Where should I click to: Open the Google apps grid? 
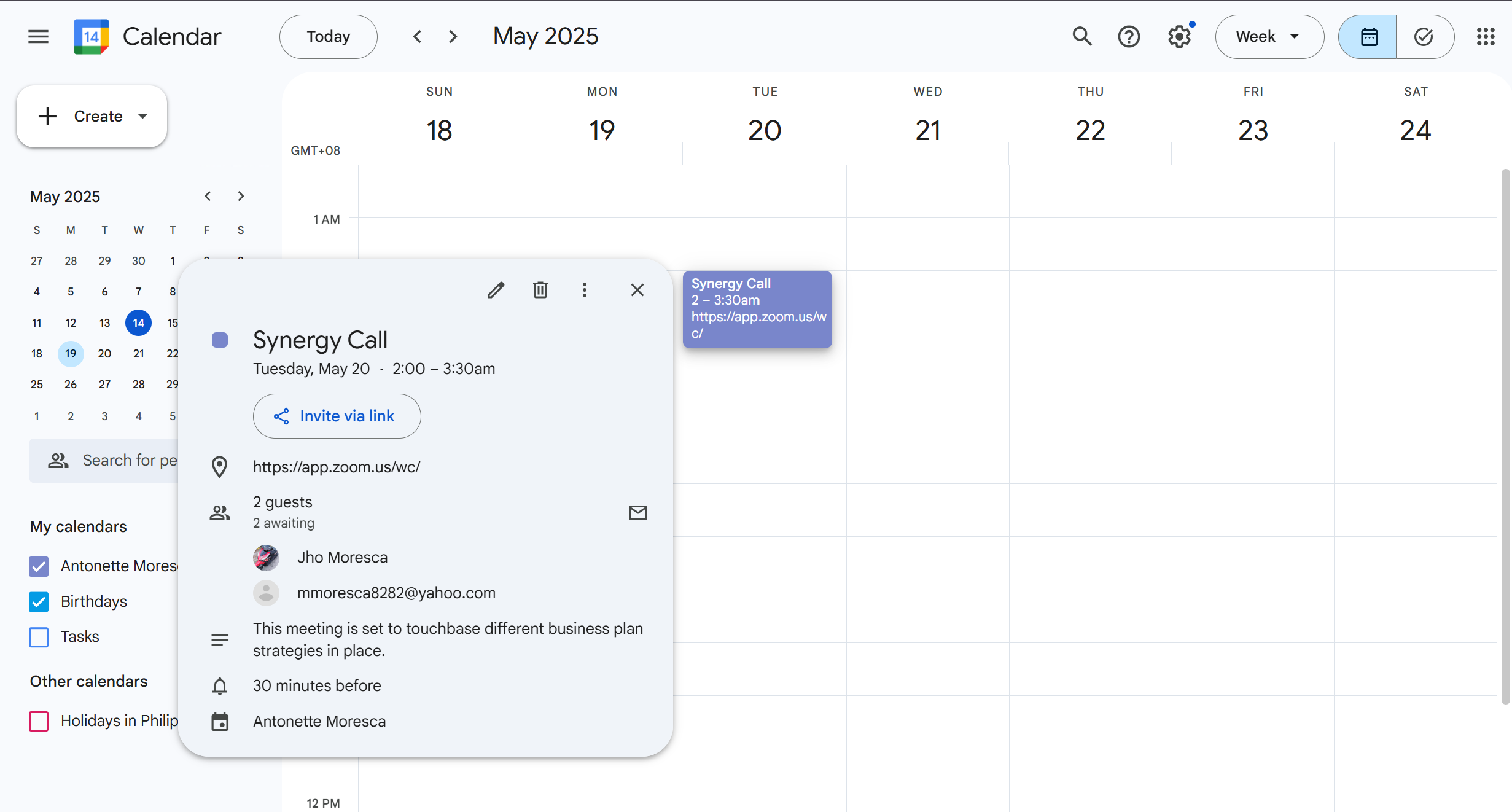click(1485, 37)
